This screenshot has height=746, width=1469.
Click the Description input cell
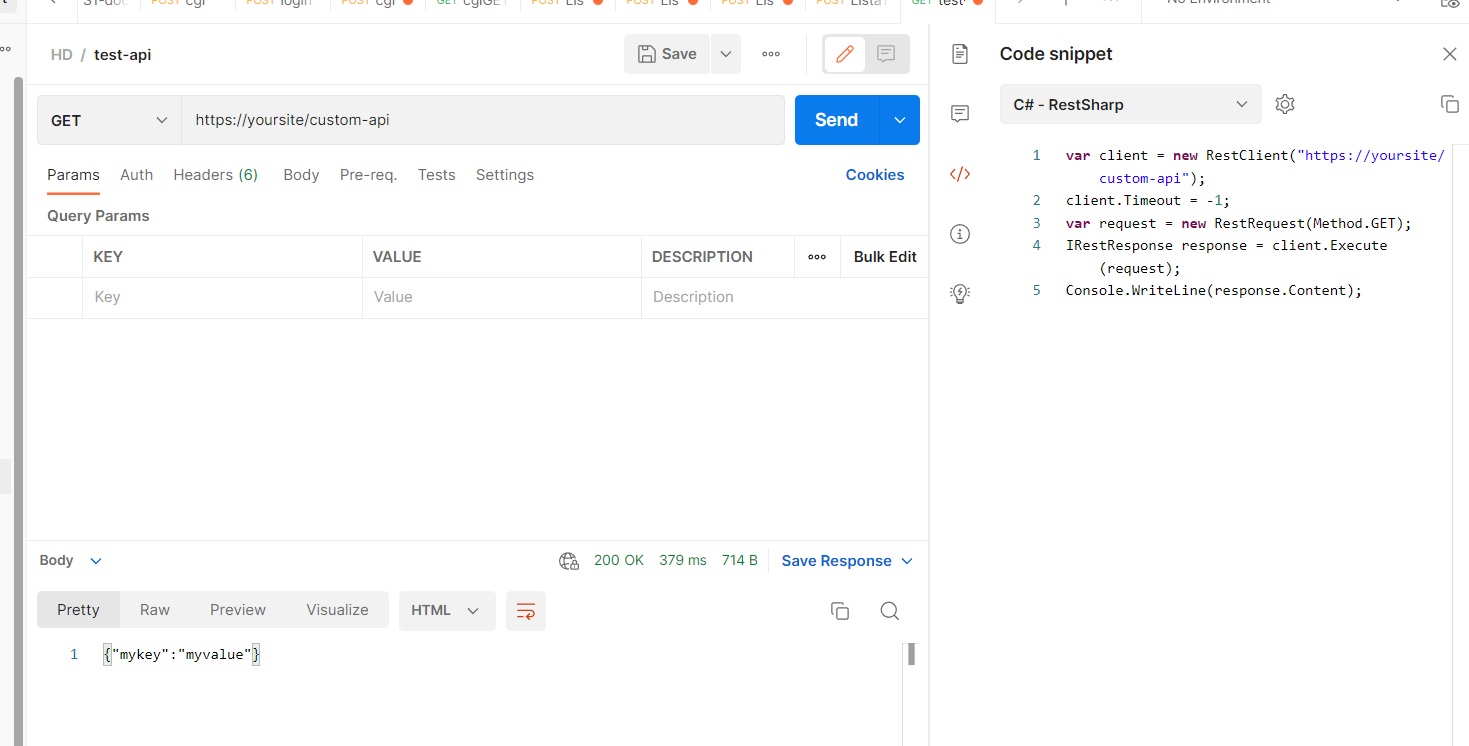(784, 297)
